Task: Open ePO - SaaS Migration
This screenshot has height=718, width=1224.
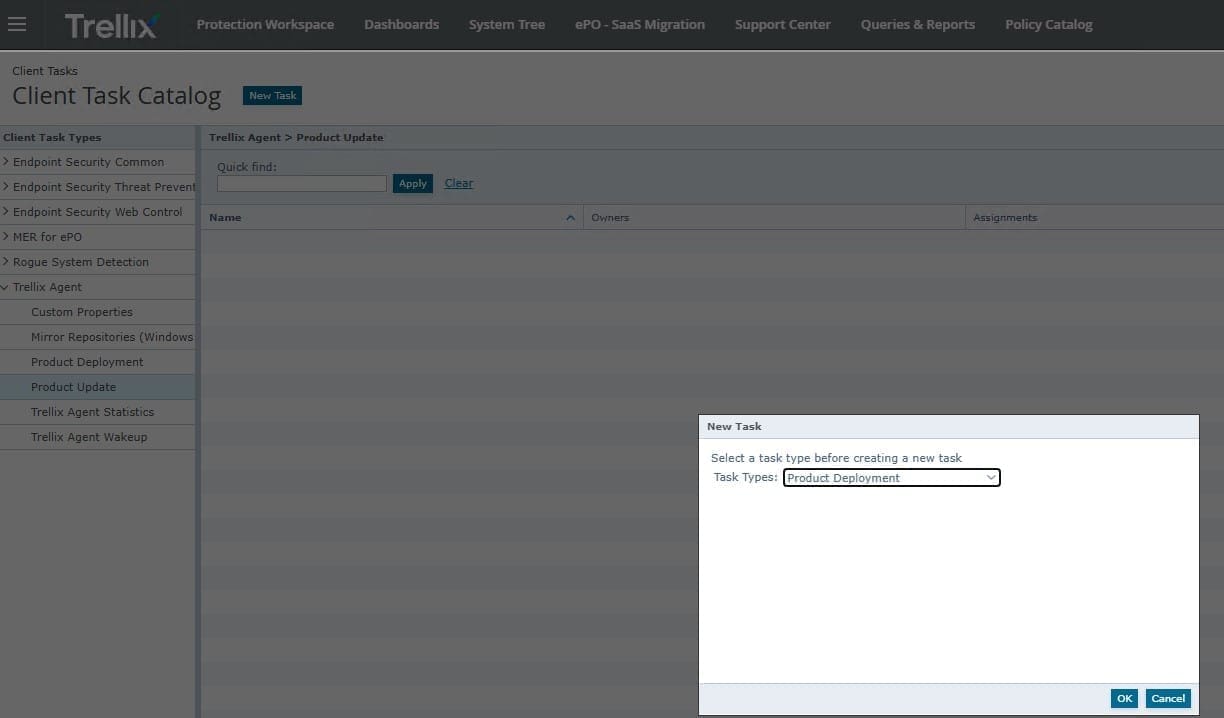Action: 640,24
